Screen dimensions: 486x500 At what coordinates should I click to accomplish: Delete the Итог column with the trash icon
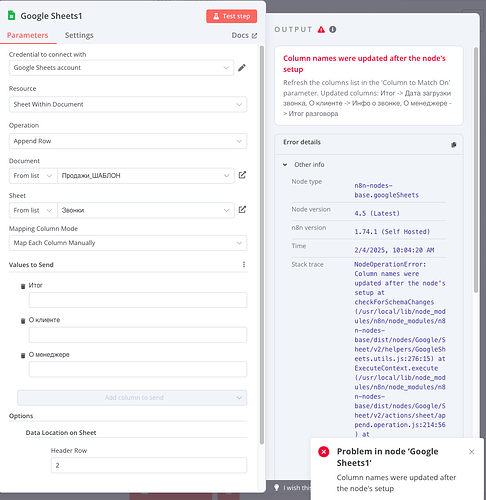coord(23,286)
